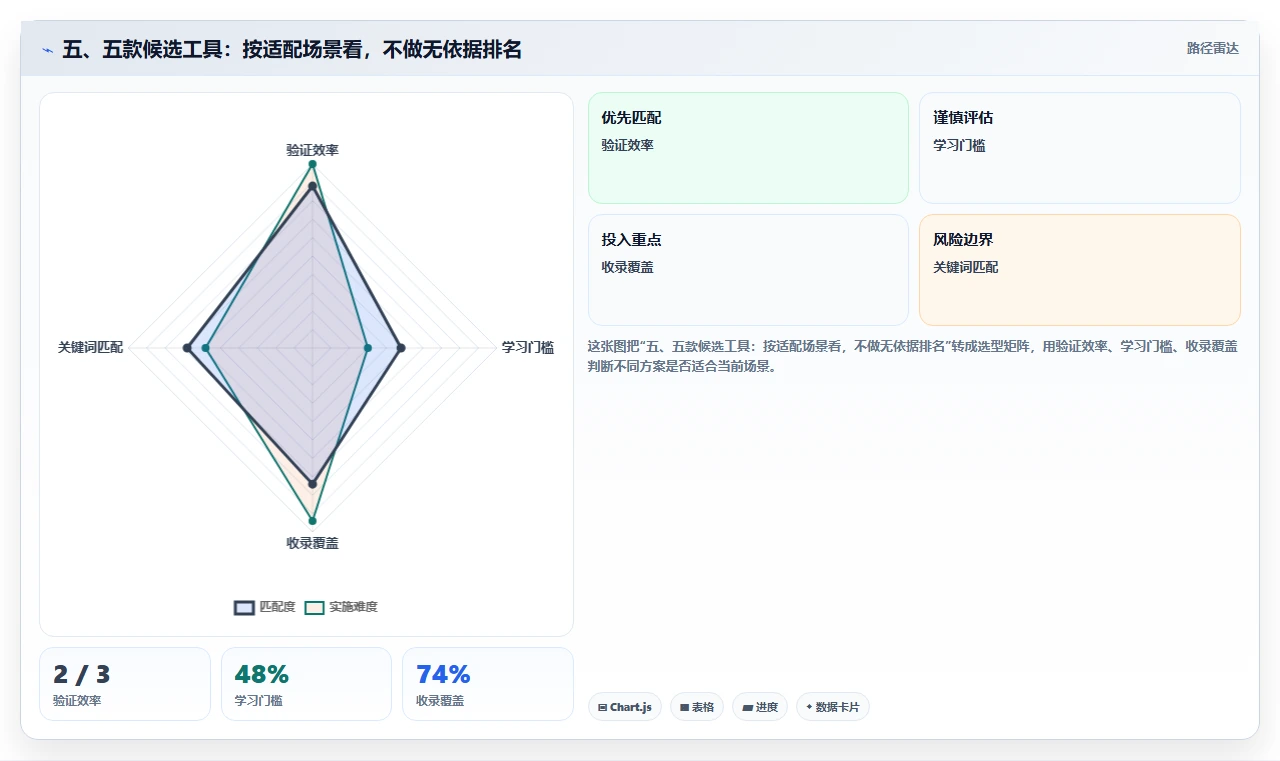
Task: Click the 收录覆盖 radar axis label
Action: coord(312,543)
